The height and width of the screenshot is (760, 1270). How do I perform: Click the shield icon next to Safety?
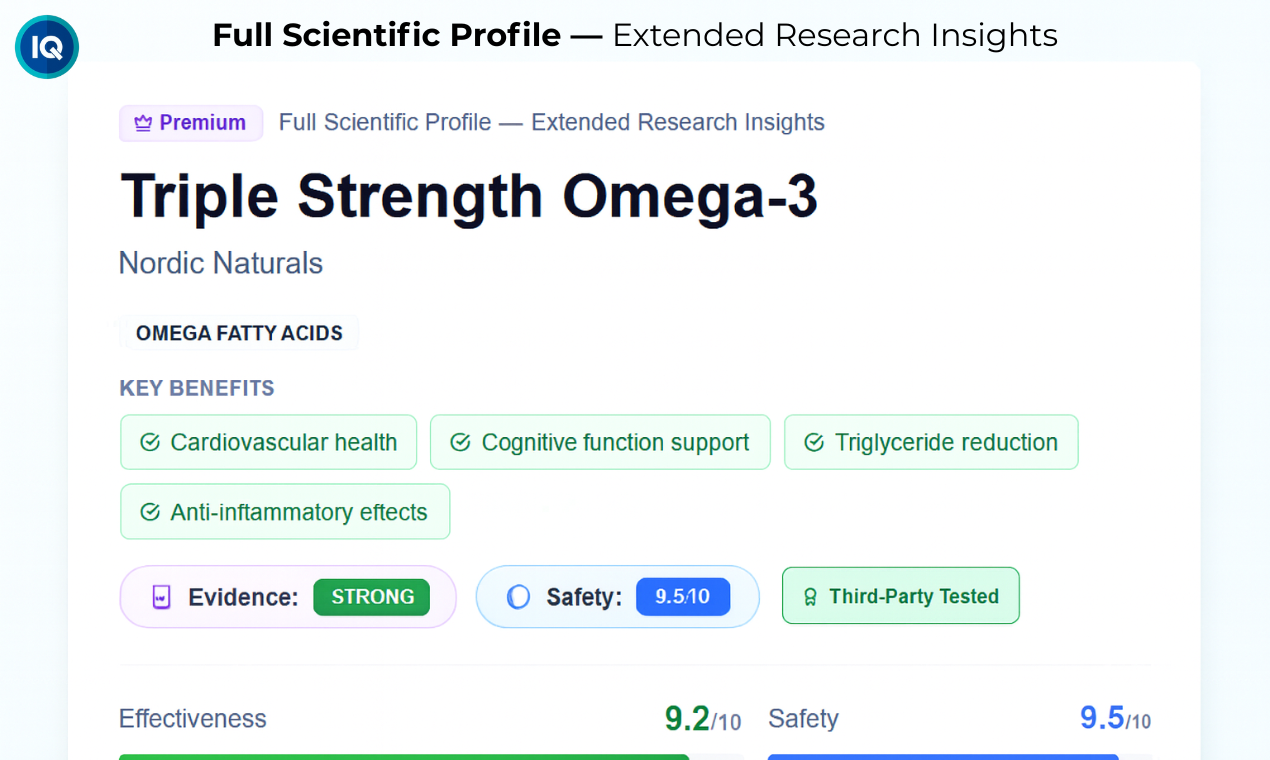(x=518, y=597)
